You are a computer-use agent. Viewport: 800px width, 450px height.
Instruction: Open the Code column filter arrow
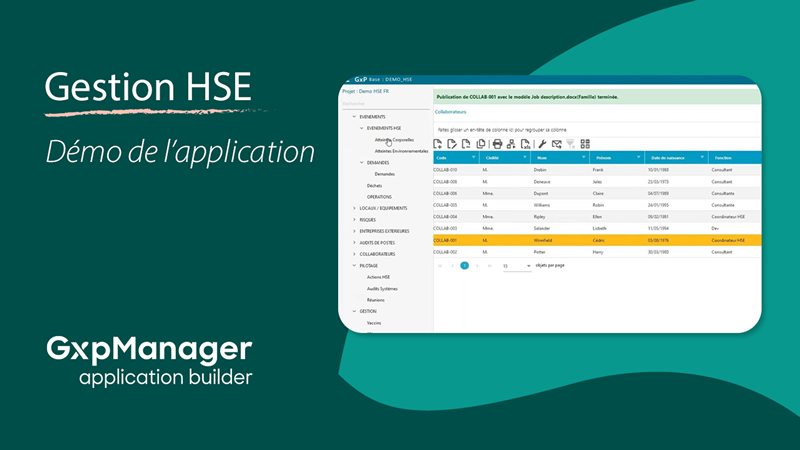473,157
